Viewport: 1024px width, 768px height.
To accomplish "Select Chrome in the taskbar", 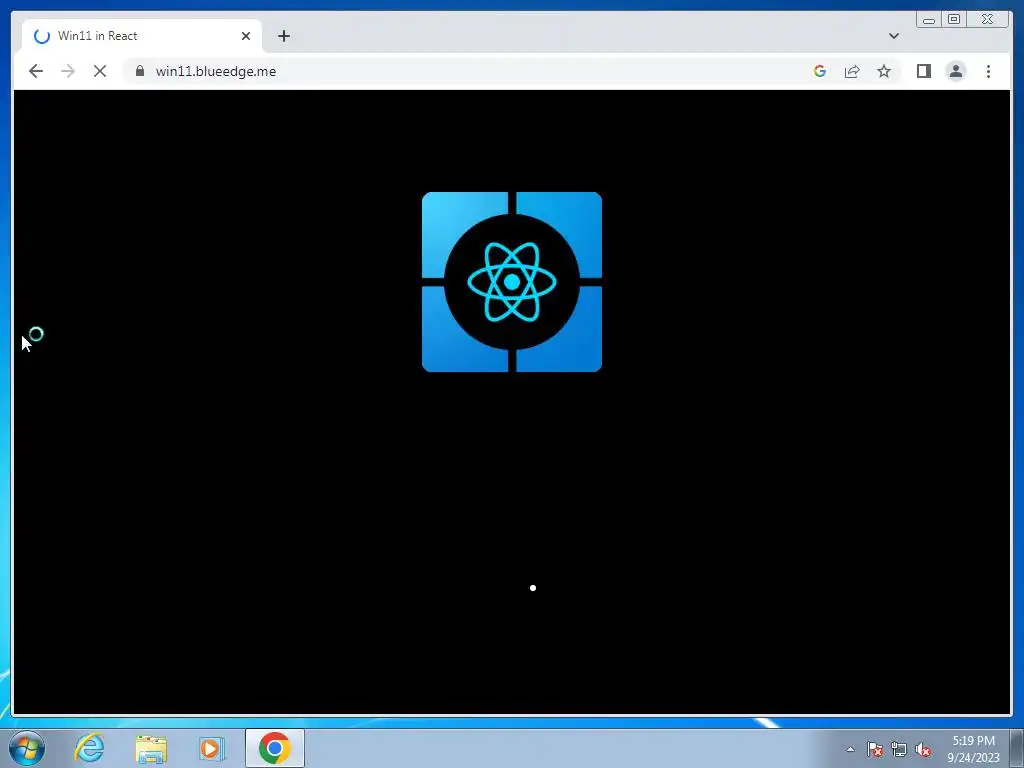I will (275, 748).
